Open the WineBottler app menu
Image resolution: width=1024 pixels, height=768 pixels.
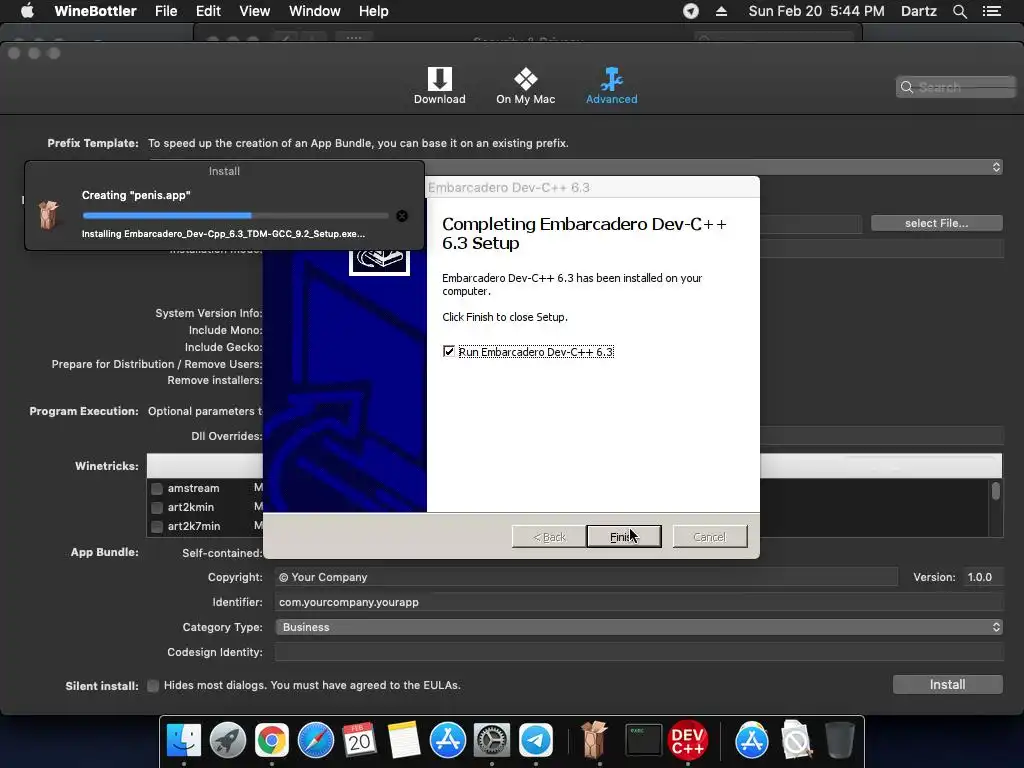click(x=95, y=11)
